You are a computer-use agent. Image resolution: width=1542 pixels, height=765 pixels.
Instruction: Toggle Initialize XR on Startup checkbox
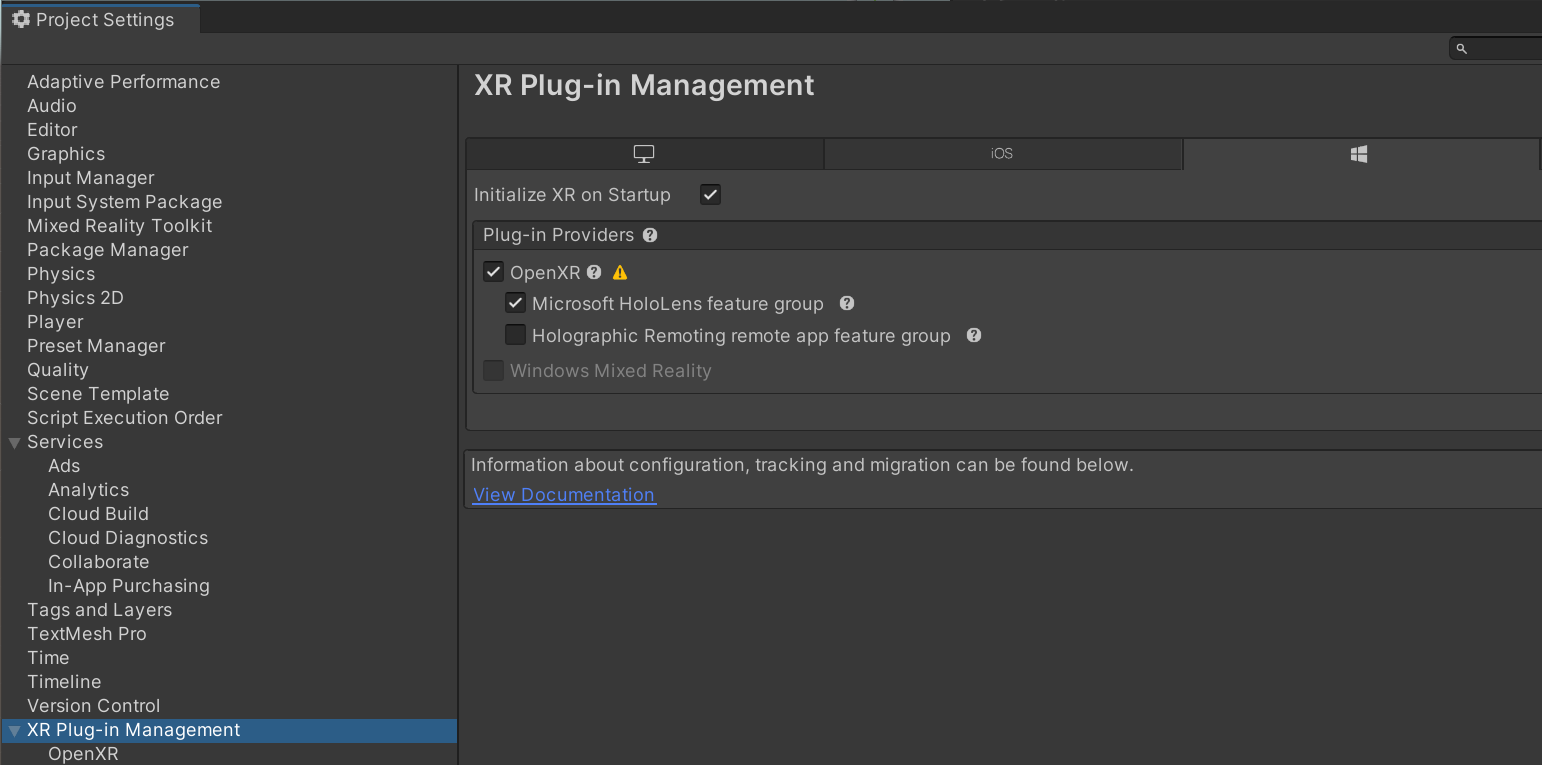[x=710, y=195]
